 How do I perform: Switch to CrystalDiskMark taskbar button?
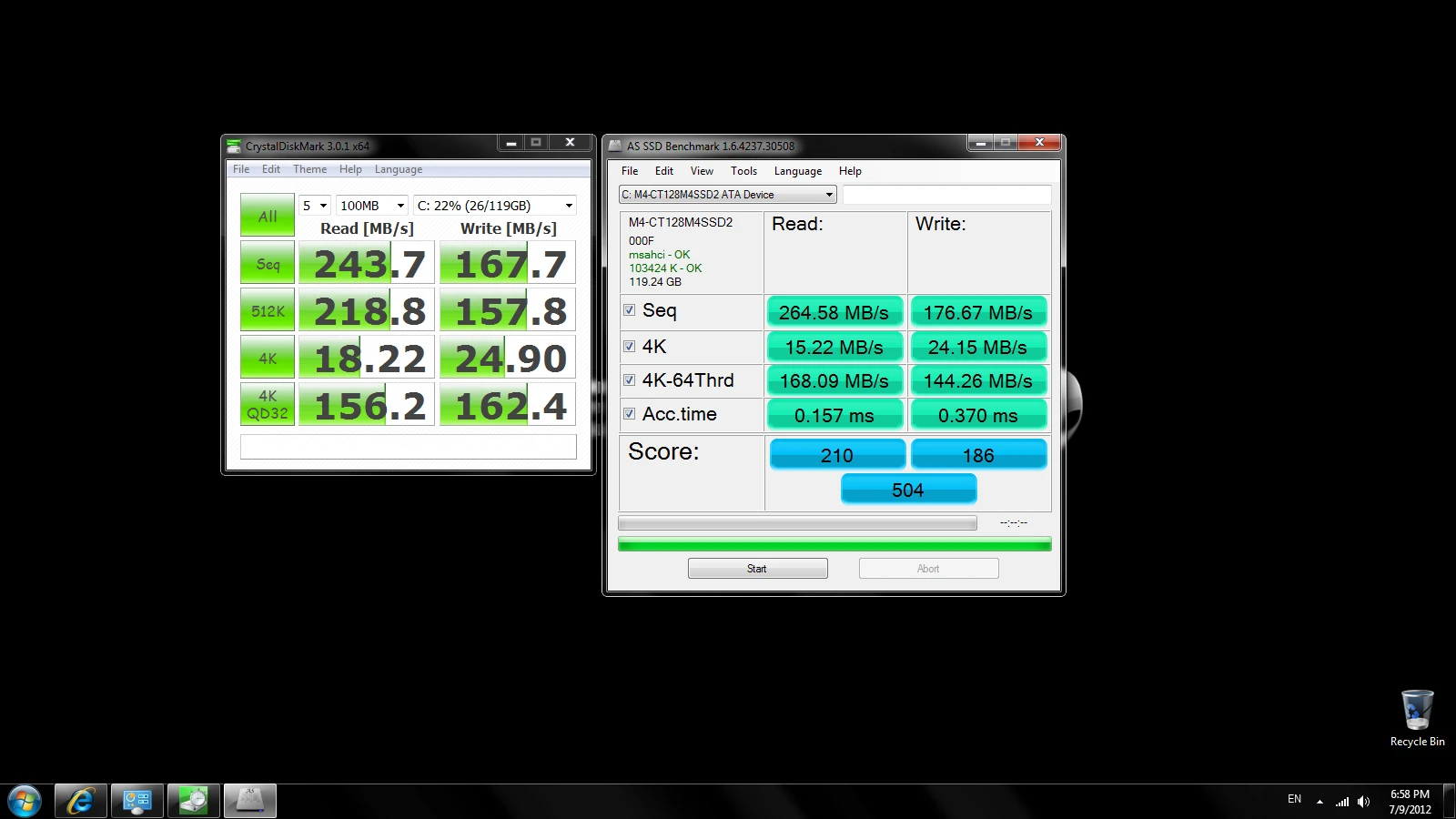[x=194, y=801]
